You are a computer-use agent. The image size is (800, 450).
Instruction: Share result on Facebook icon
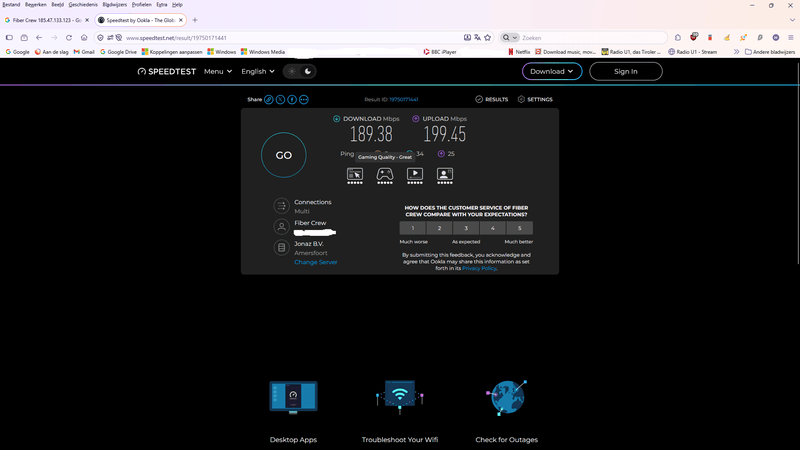(x=292, y=99)
